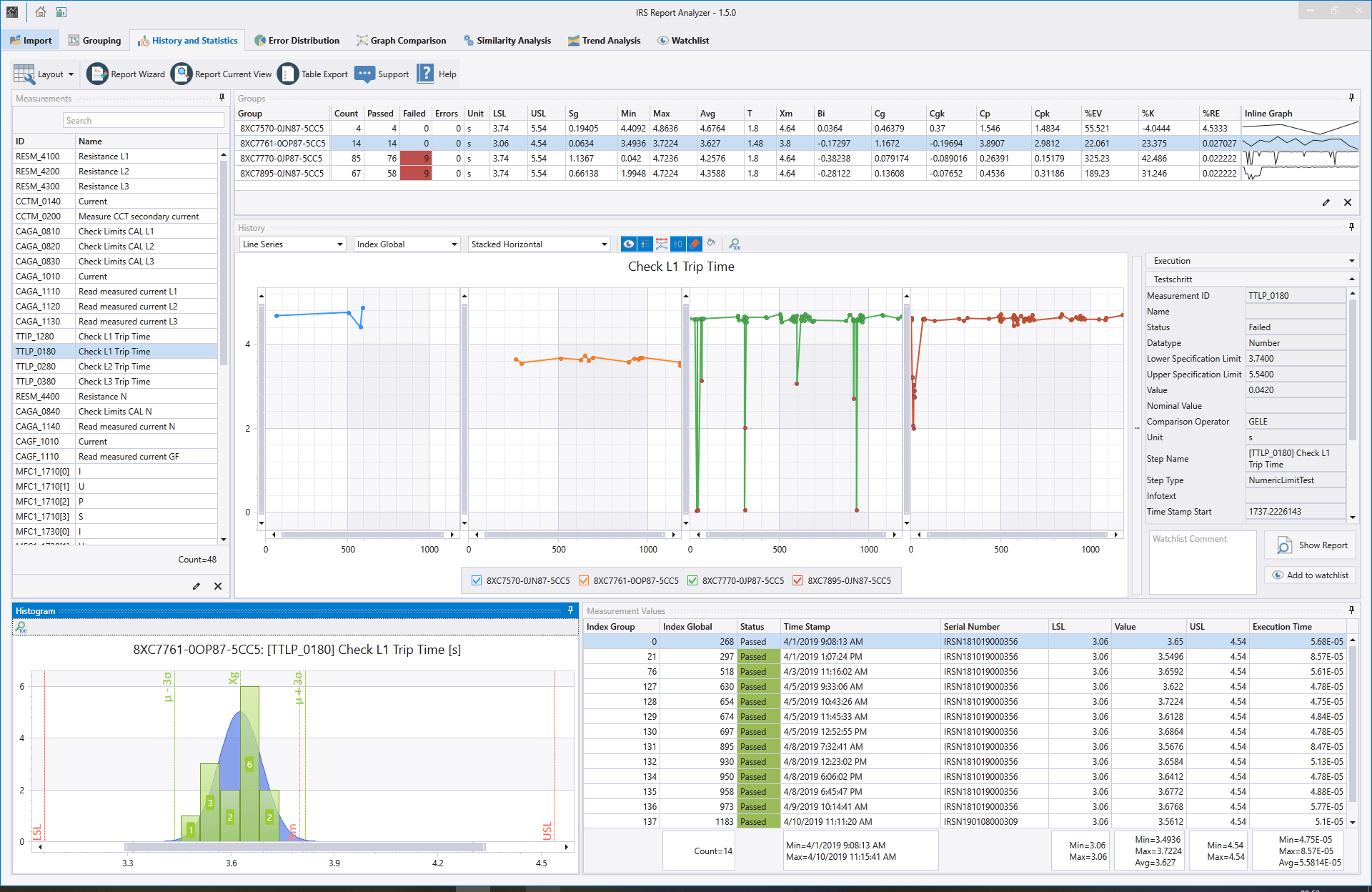Switch to the Import tab
Viewport: 1372px width, 892px height.
coord(31,41)
